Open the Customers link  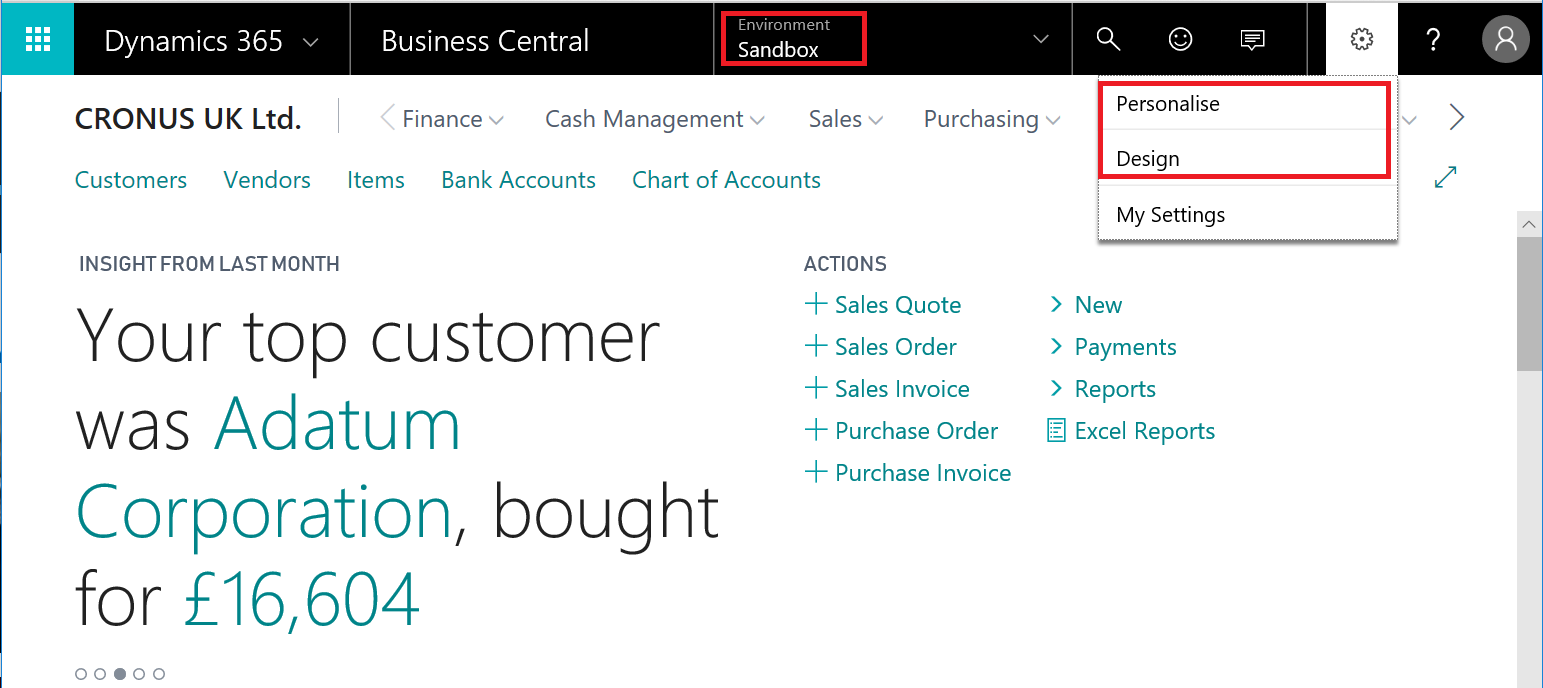tap(131, 180)
